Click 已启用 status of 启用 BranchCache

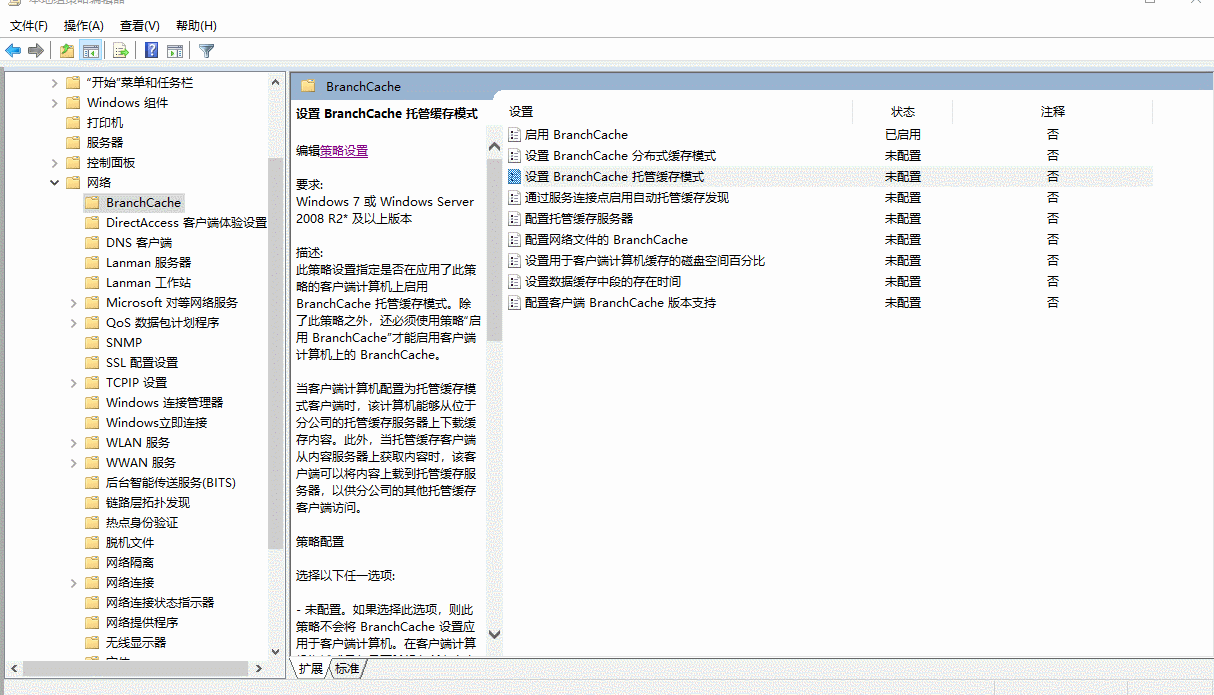click(903, 135)
